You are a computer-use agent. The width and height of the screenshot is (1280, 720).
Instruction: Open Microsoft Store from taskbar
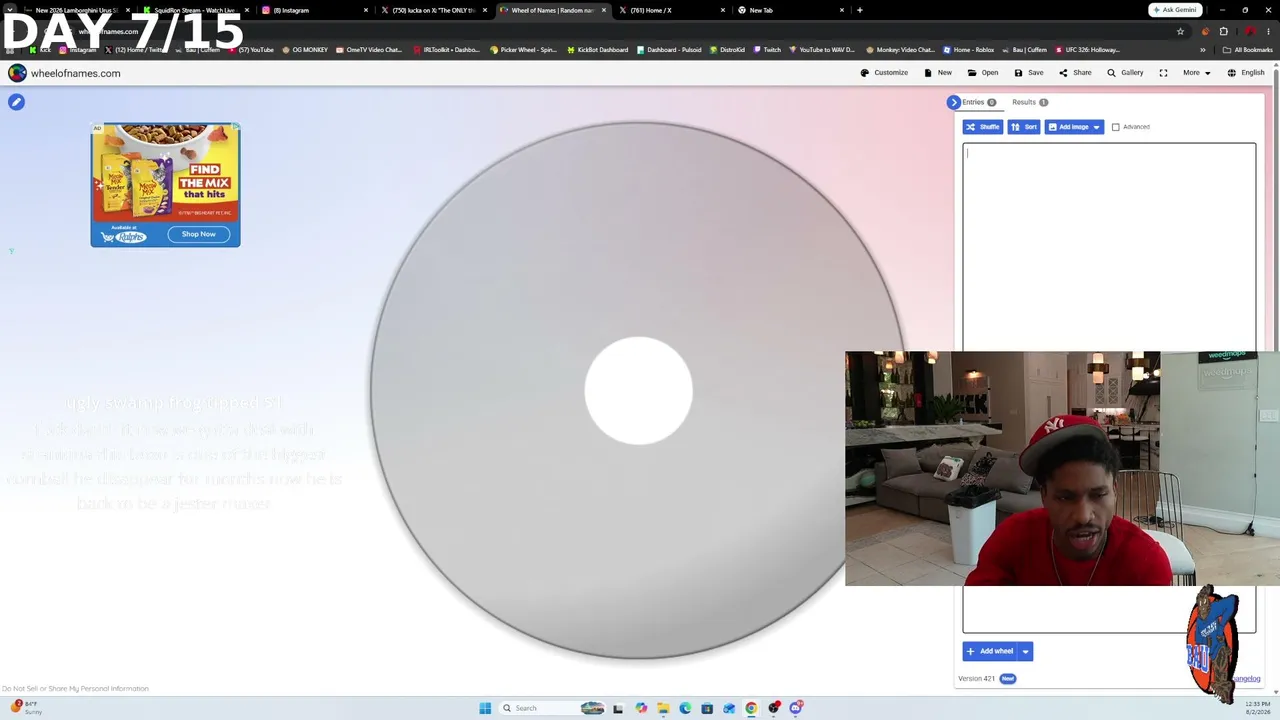tap(707, 708)
